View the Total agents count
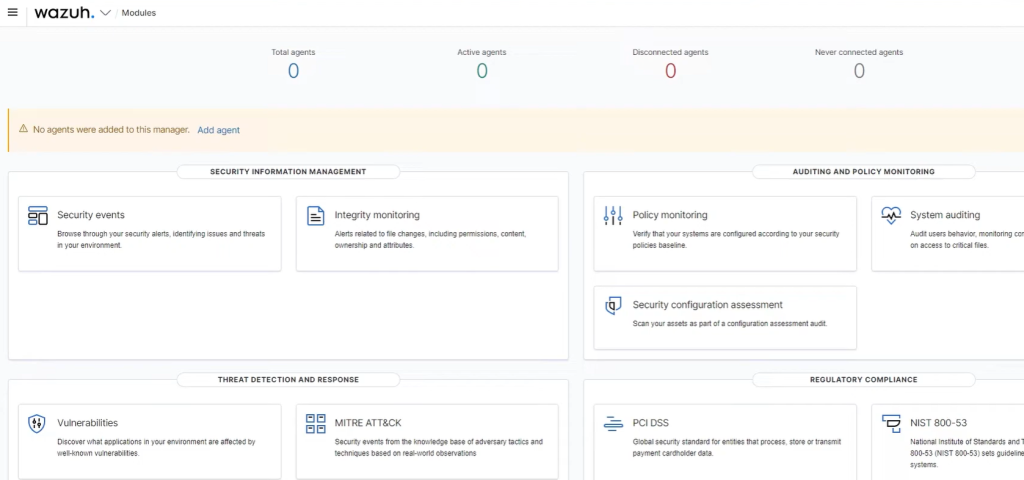The image size is (1024, 480). click(293, 70)
